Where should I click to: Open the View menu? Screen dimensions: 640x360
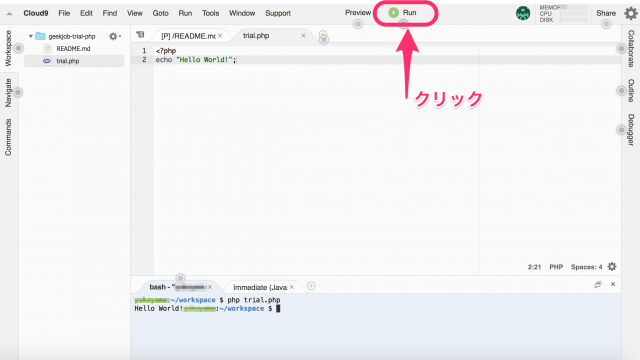(135, 13)
